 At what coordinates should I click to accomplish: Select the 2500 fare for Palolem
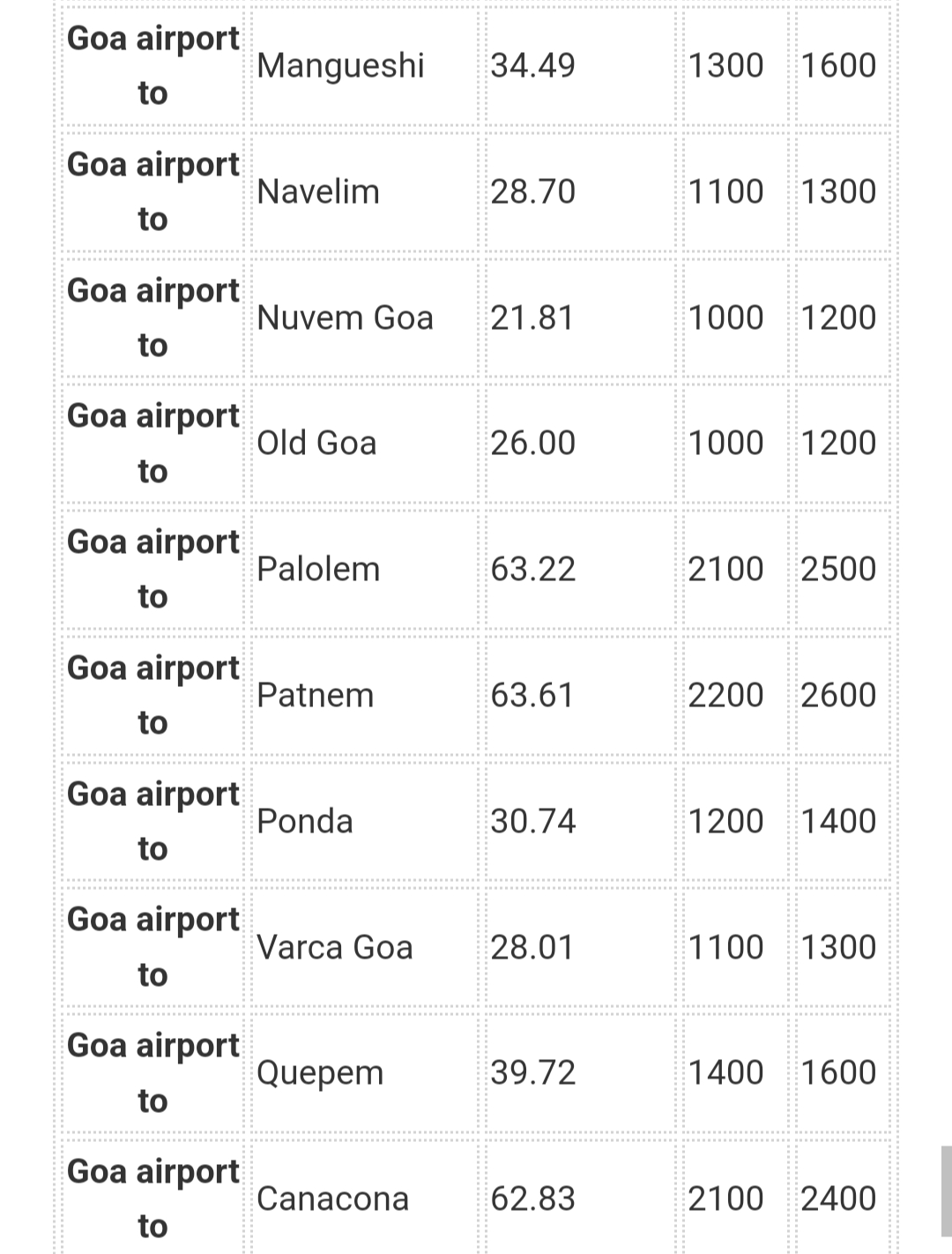[x=838, y=569]
